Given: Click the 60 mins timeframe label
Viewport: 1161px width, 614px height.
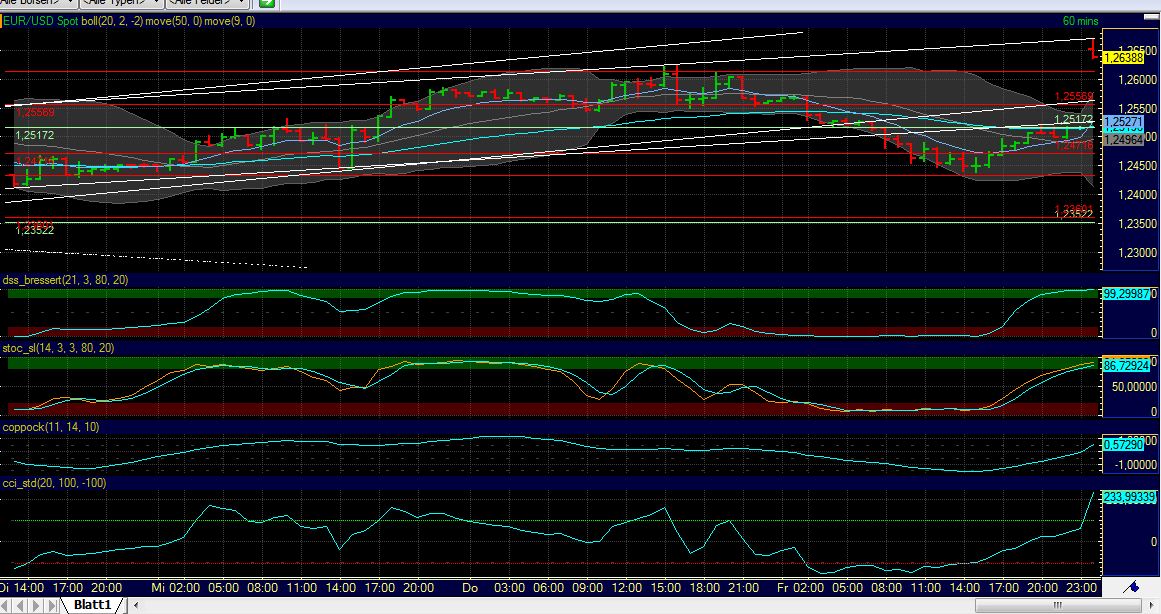Looking at the screenshot, I should click(1080, 21).
